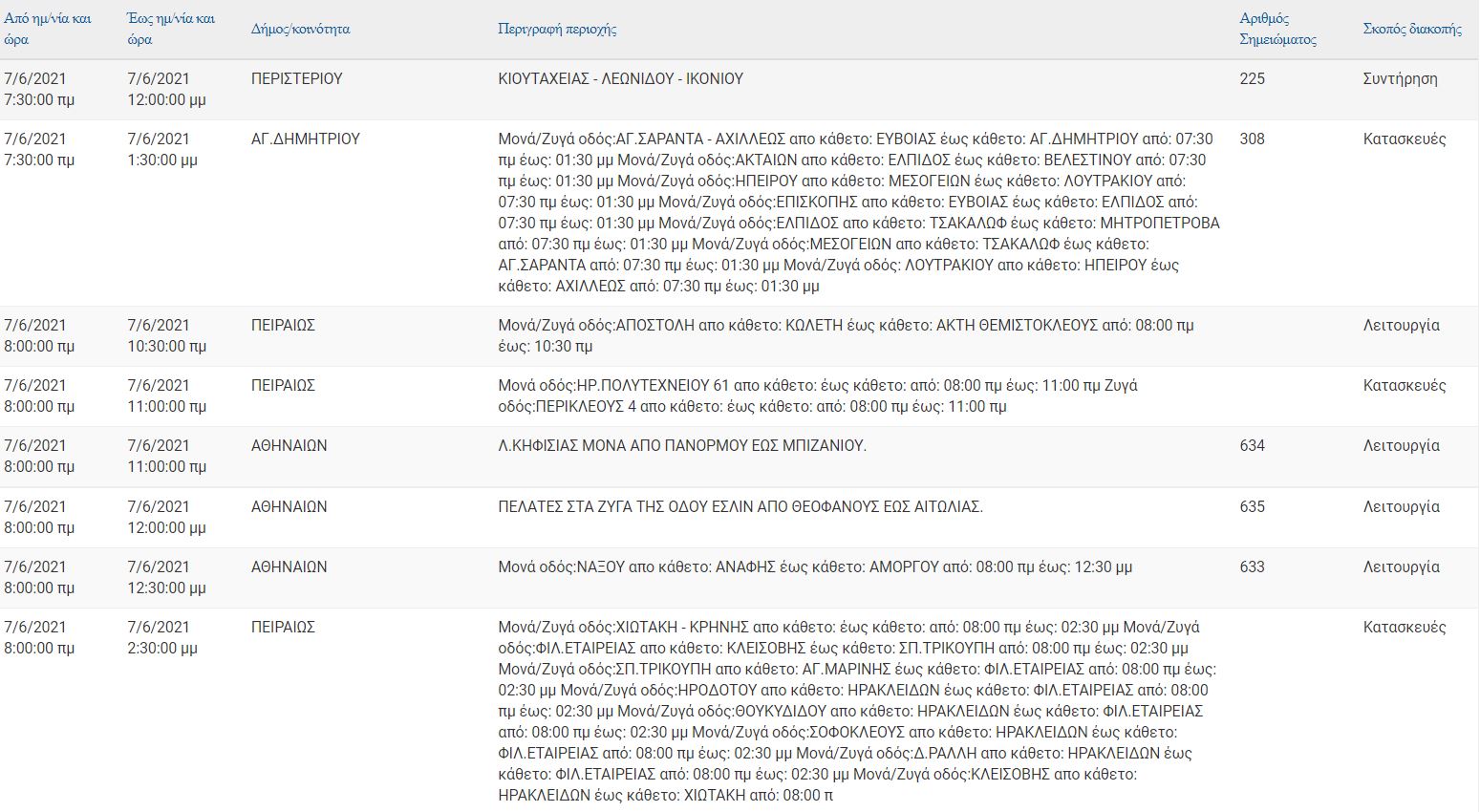Click note number 308
This screenshot has height=812, width=1480.
1252,139
